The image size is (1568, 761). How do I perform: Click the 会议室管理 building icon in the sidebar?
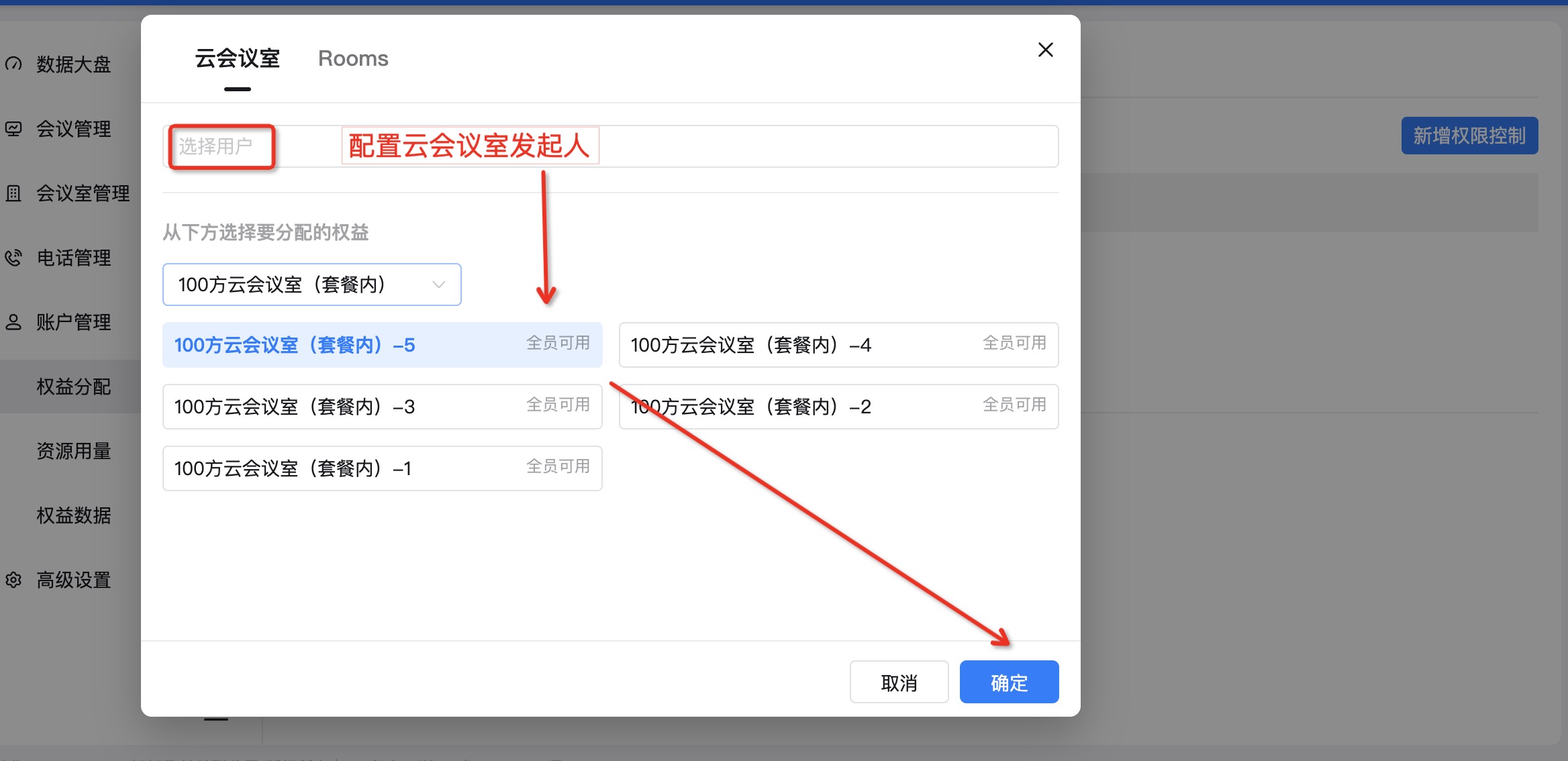coord(14,193)
